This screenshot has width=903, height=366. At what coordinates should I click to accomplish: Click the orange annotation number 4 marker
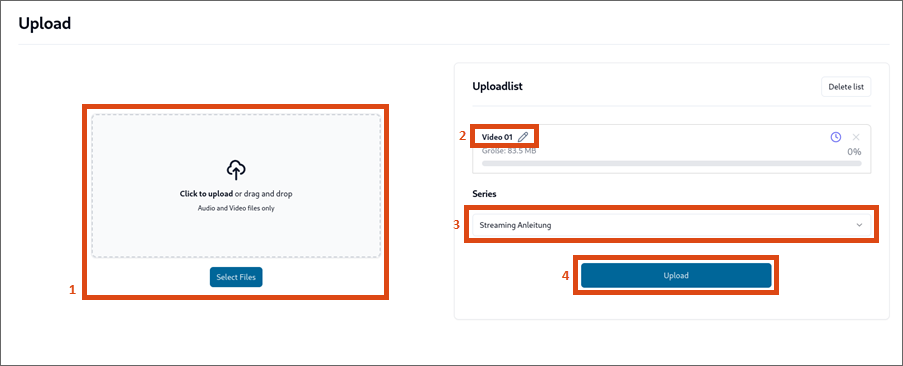(566, 276)
